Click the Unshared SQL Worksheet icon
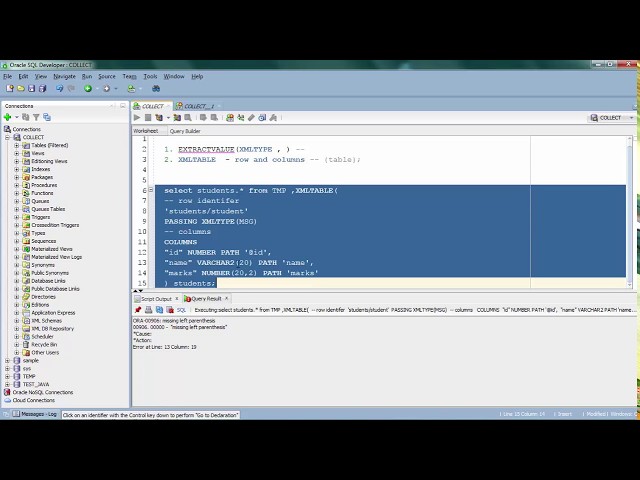 230,118
